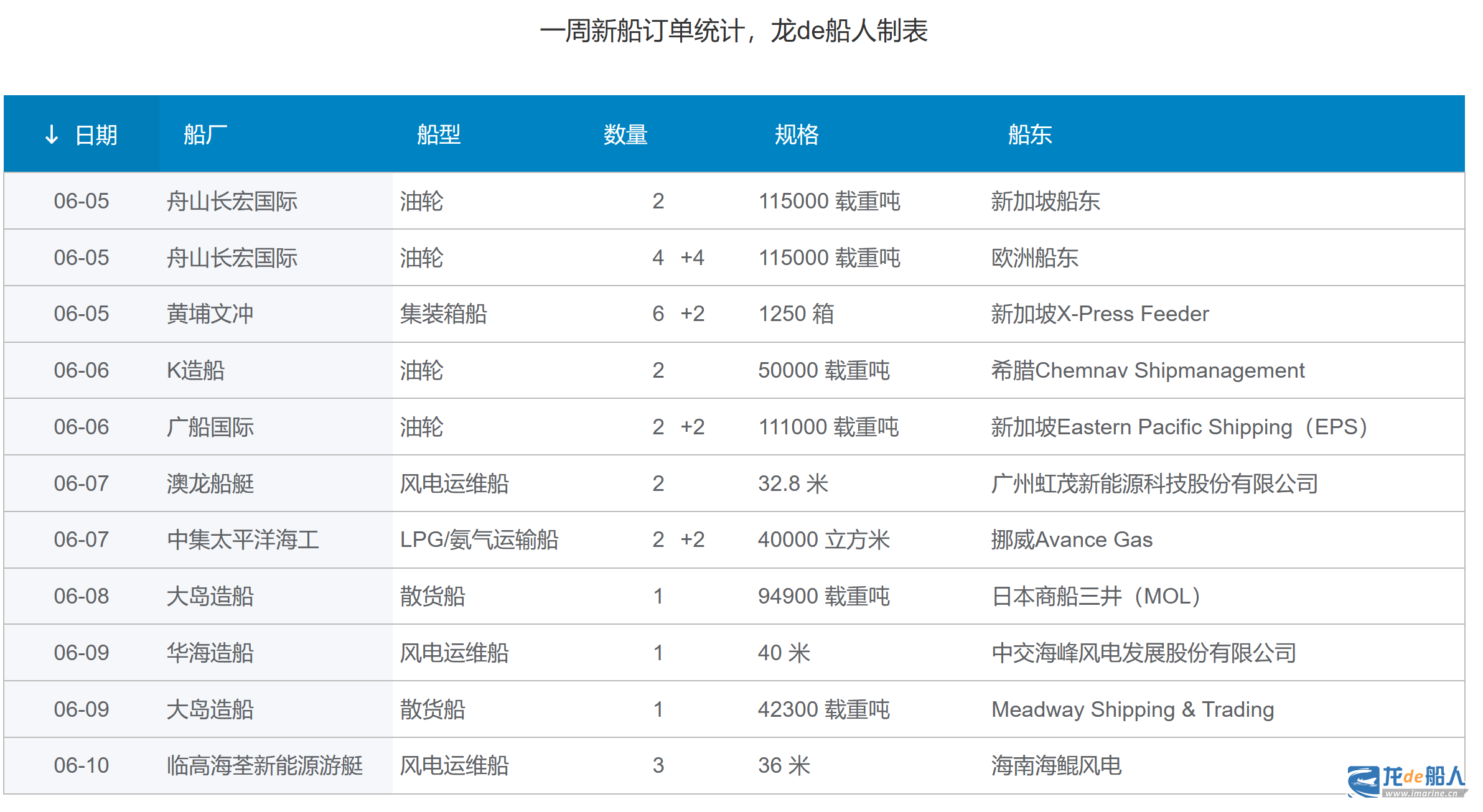
Task: Click the 94900 载重吨 specification cell
Action: 823,596
